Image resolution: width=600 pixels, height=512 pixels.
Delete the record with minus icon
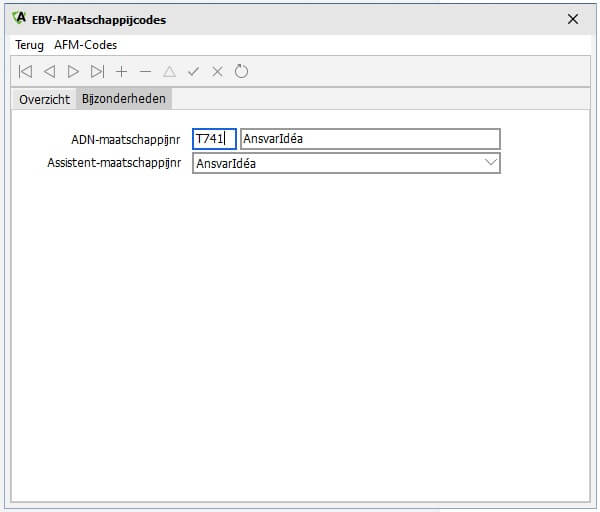(x=146, y=72)
